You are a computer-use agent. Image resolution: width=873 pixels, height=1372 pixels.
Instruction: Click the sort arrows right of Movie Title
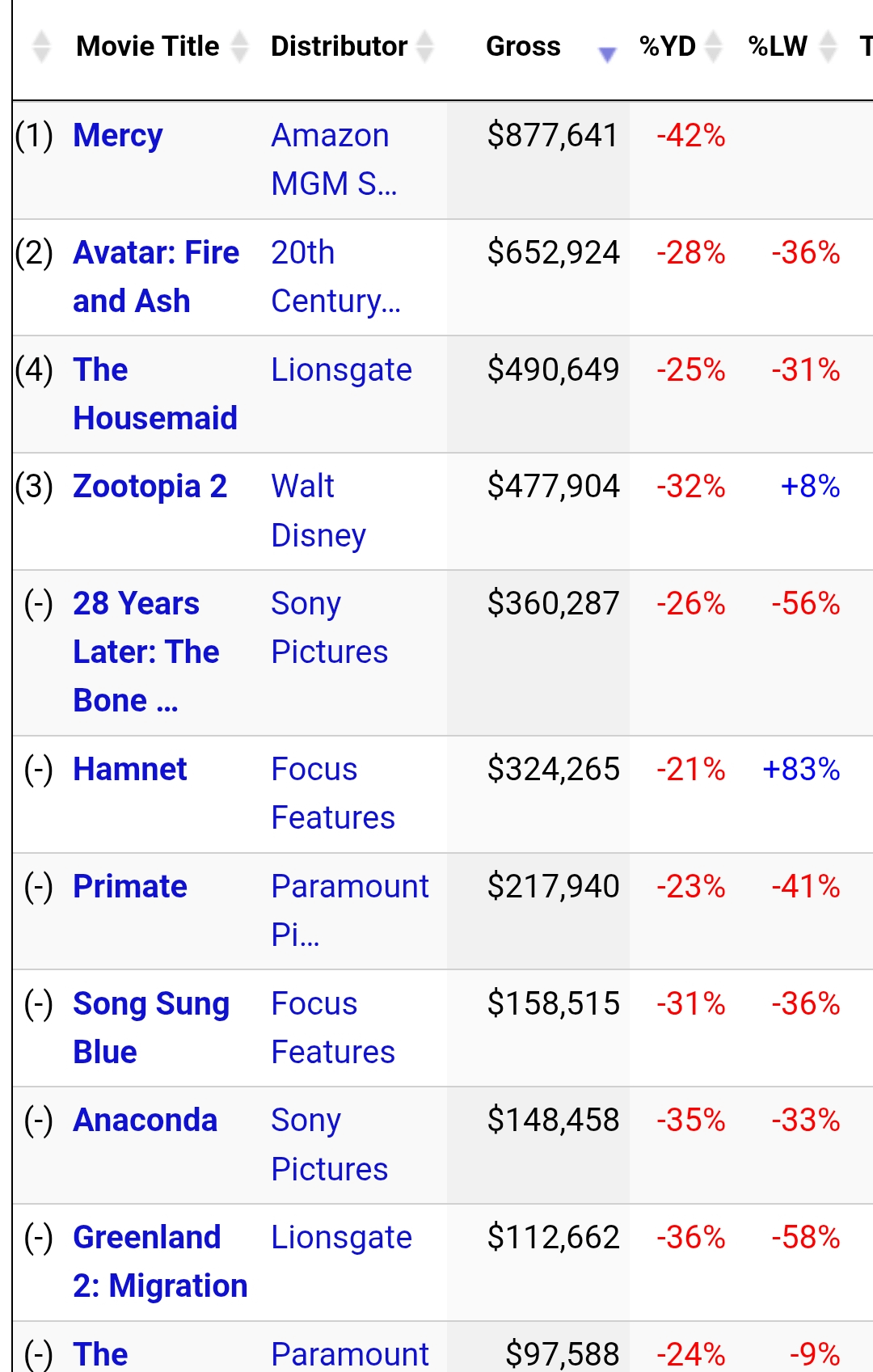pos(239,47)
